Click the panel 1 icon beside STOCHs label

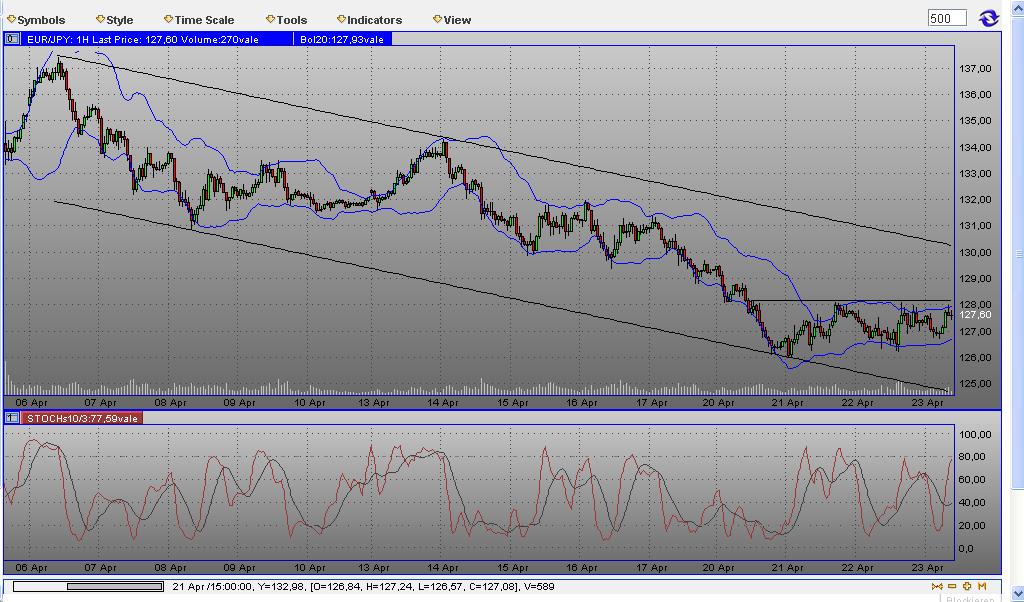(x=12, y=418)
